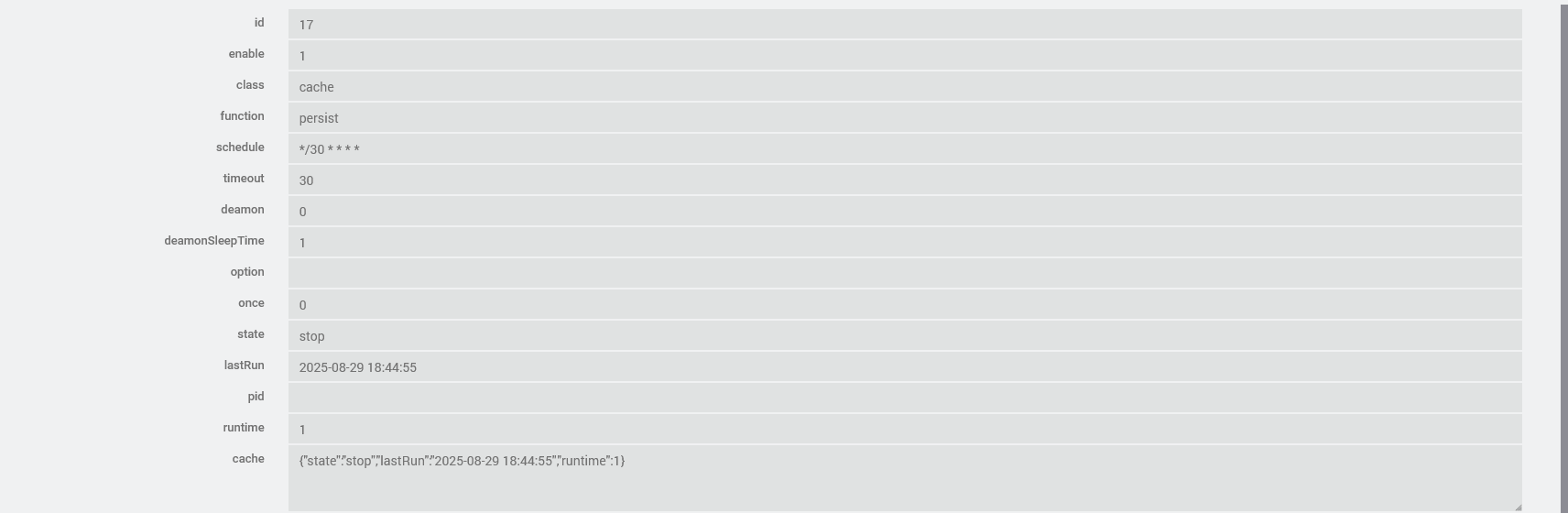Screen dimensions: 1568x513
Task: Click the id field containing 17
Action: pyautogui.click(x=904, y=25)
